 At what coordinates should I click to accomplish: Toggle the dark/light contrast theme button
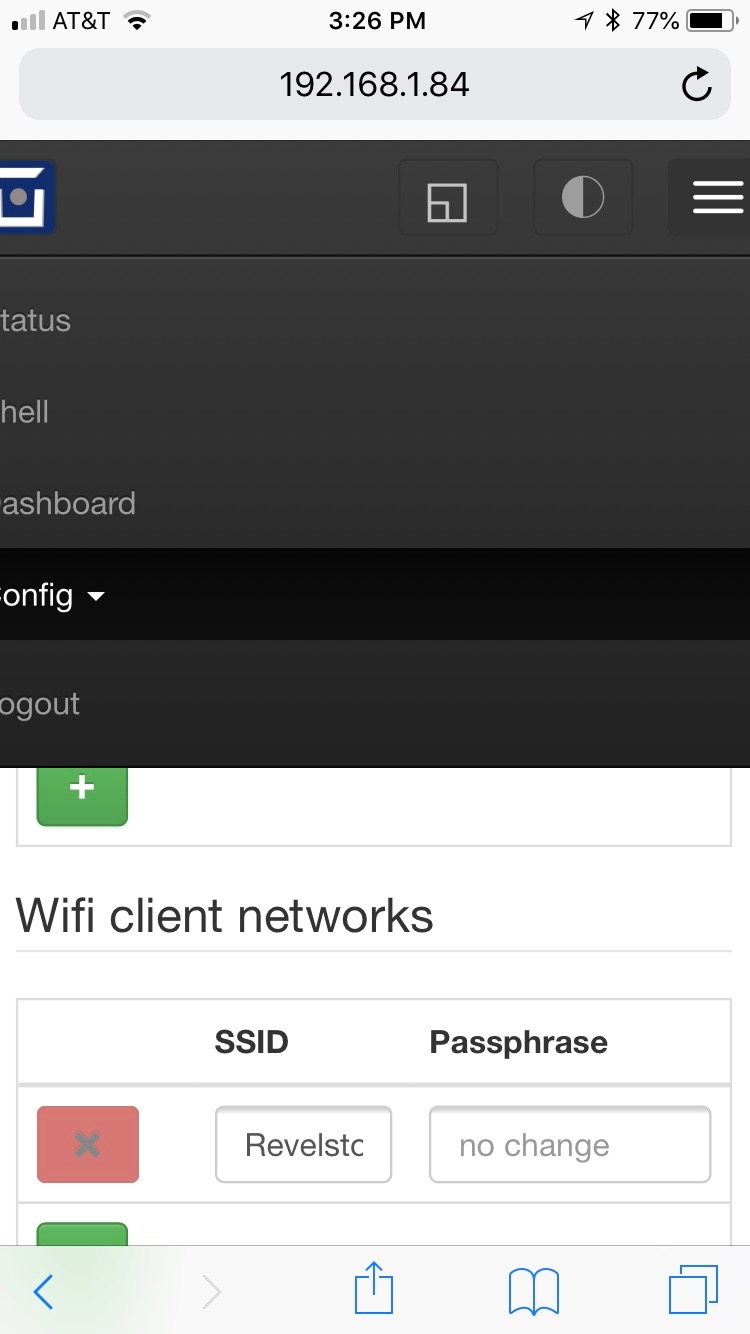582,197
